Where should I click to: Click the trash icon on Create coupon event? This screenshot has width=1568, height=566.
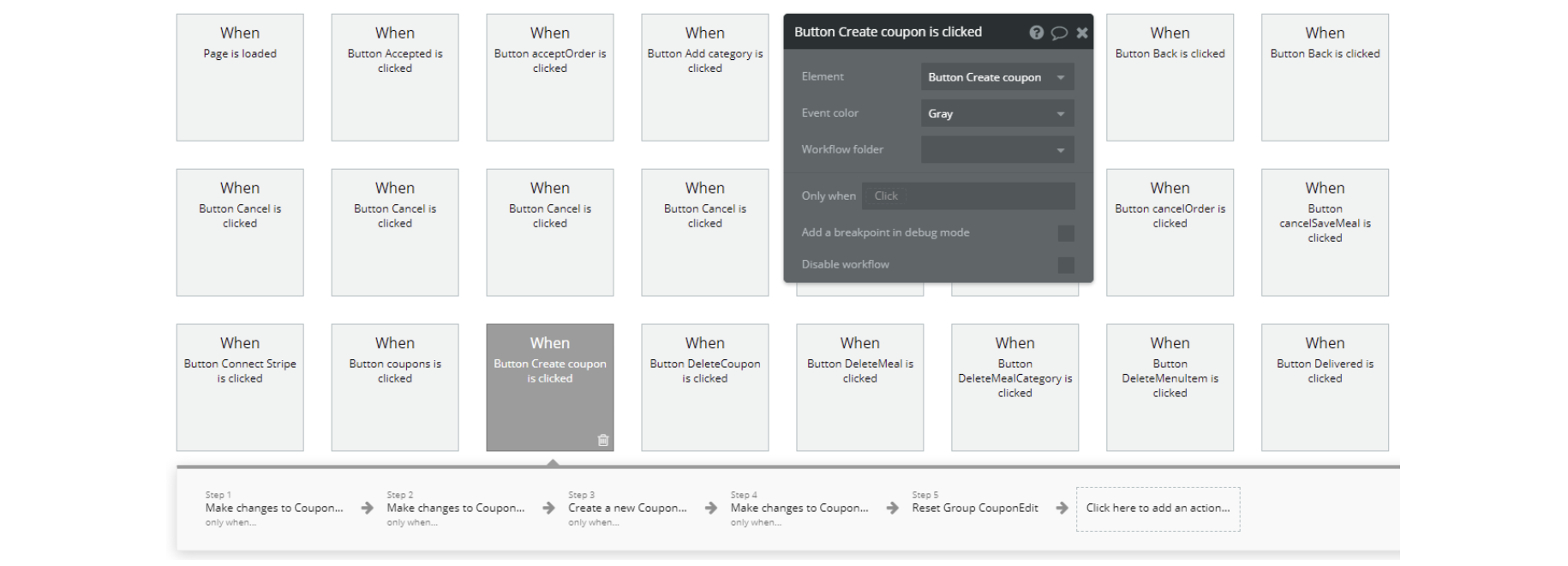pyautogui.click(x=603, y=440)
